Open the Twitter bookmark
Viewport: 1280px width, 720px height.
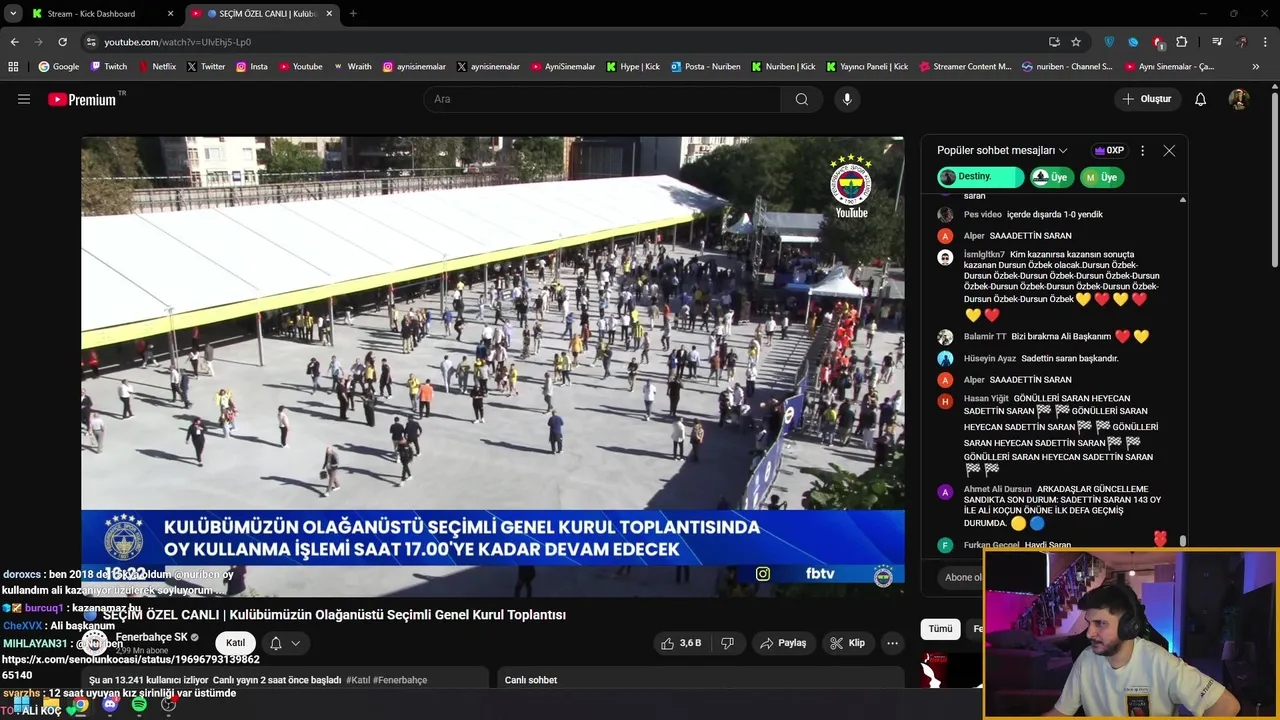(206, 67)
